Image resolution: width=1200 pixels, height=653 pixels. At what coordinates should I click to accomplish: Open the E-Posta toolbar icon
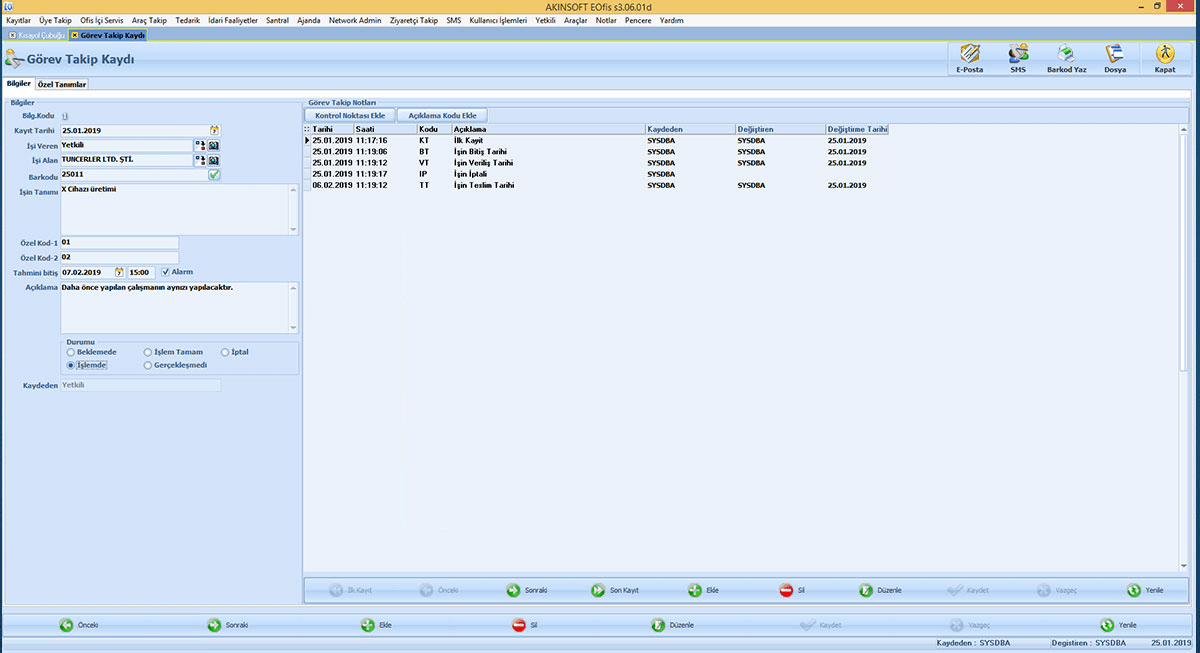(969, 59)
